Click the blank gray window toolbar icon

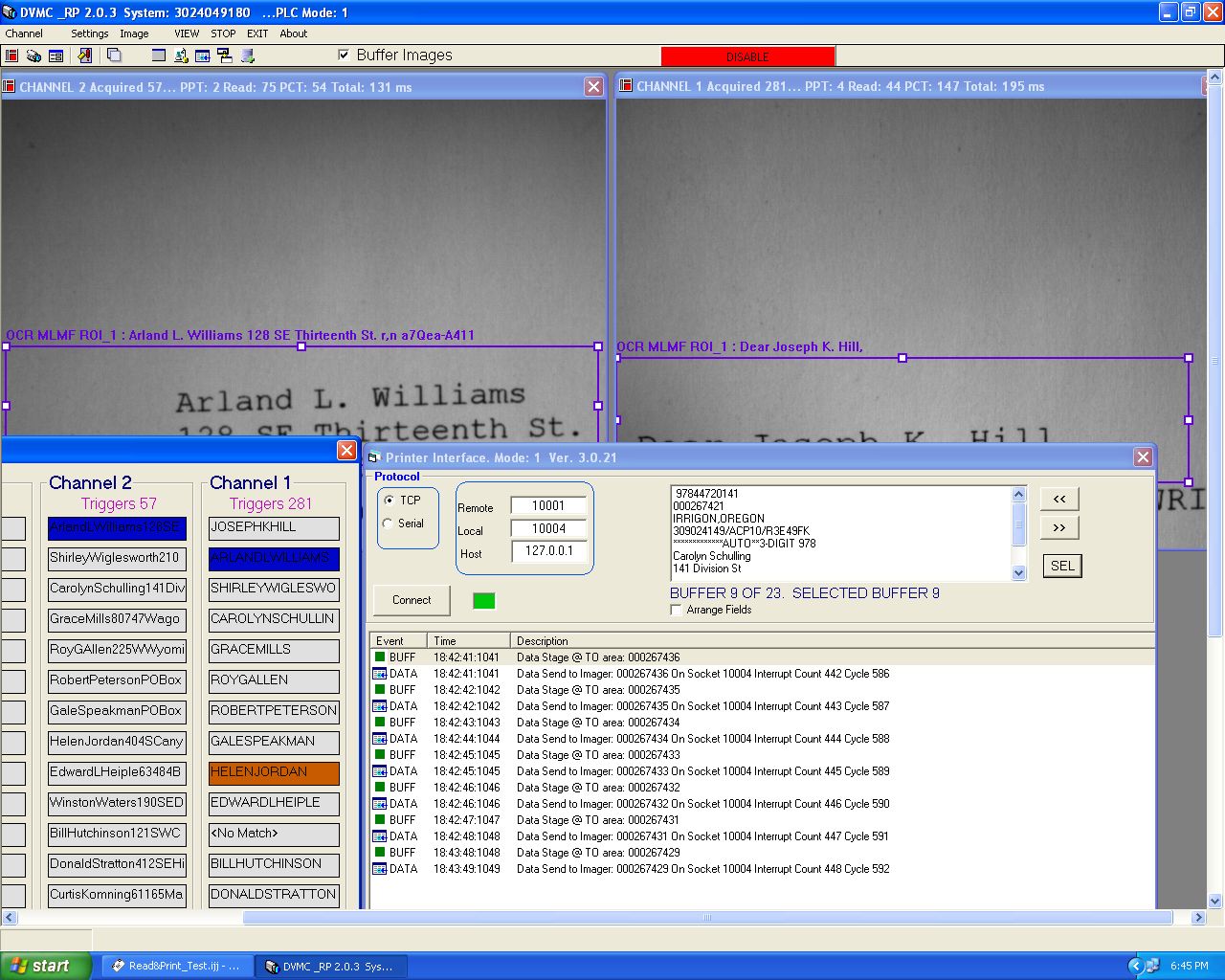coord(159,56)
